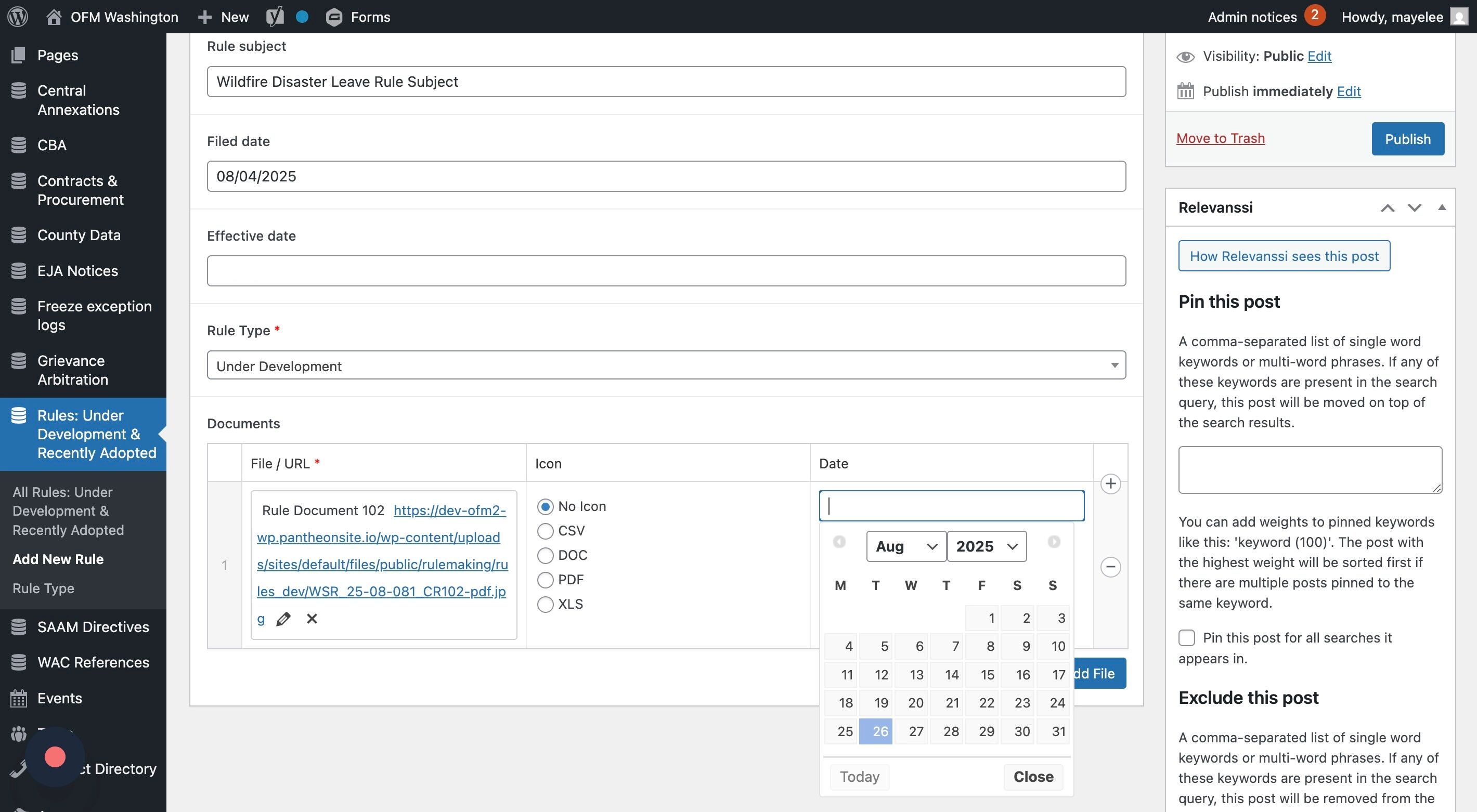
Task: Open the Rule Type submenu item
Action: (x=43, y=588)
